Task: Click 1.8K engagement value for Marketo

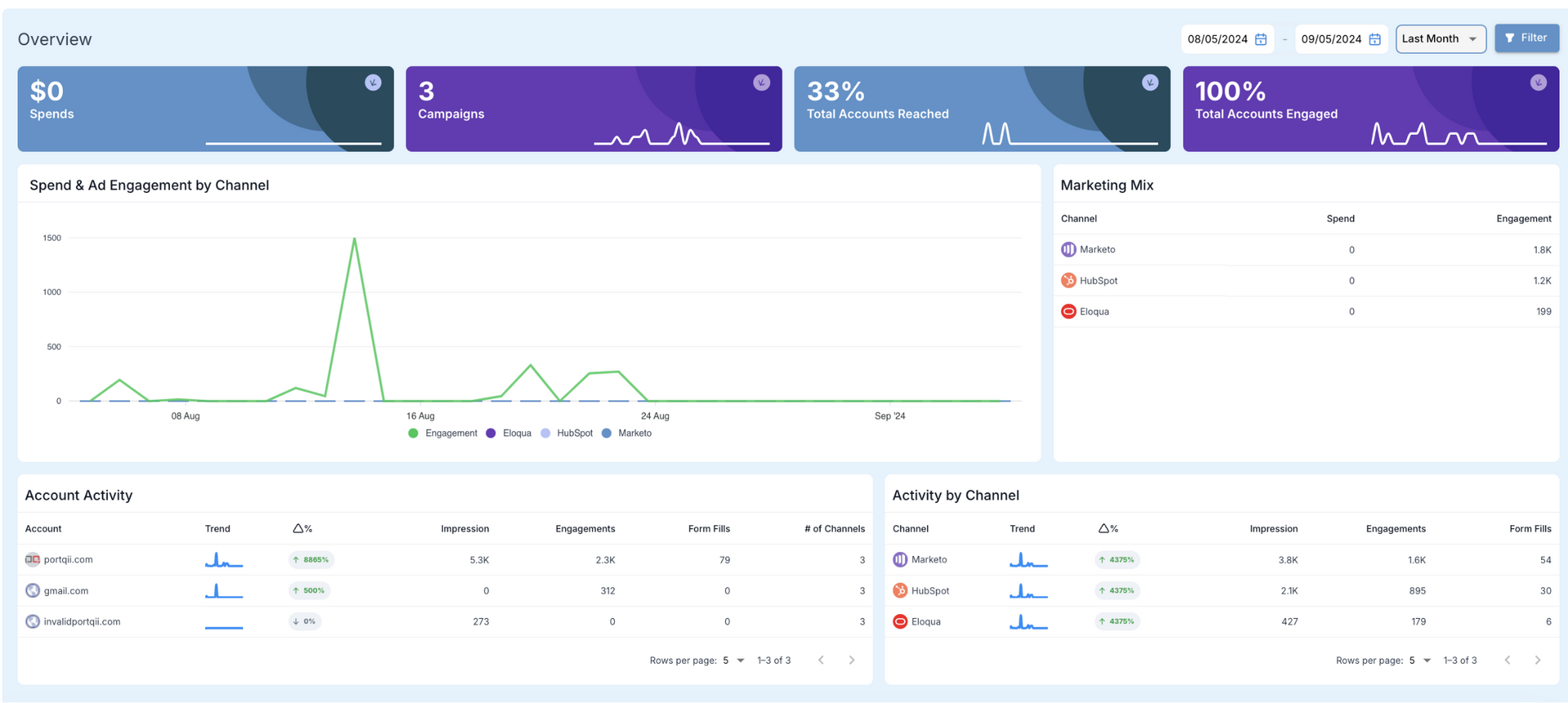Action: [x=1542, y=250]
